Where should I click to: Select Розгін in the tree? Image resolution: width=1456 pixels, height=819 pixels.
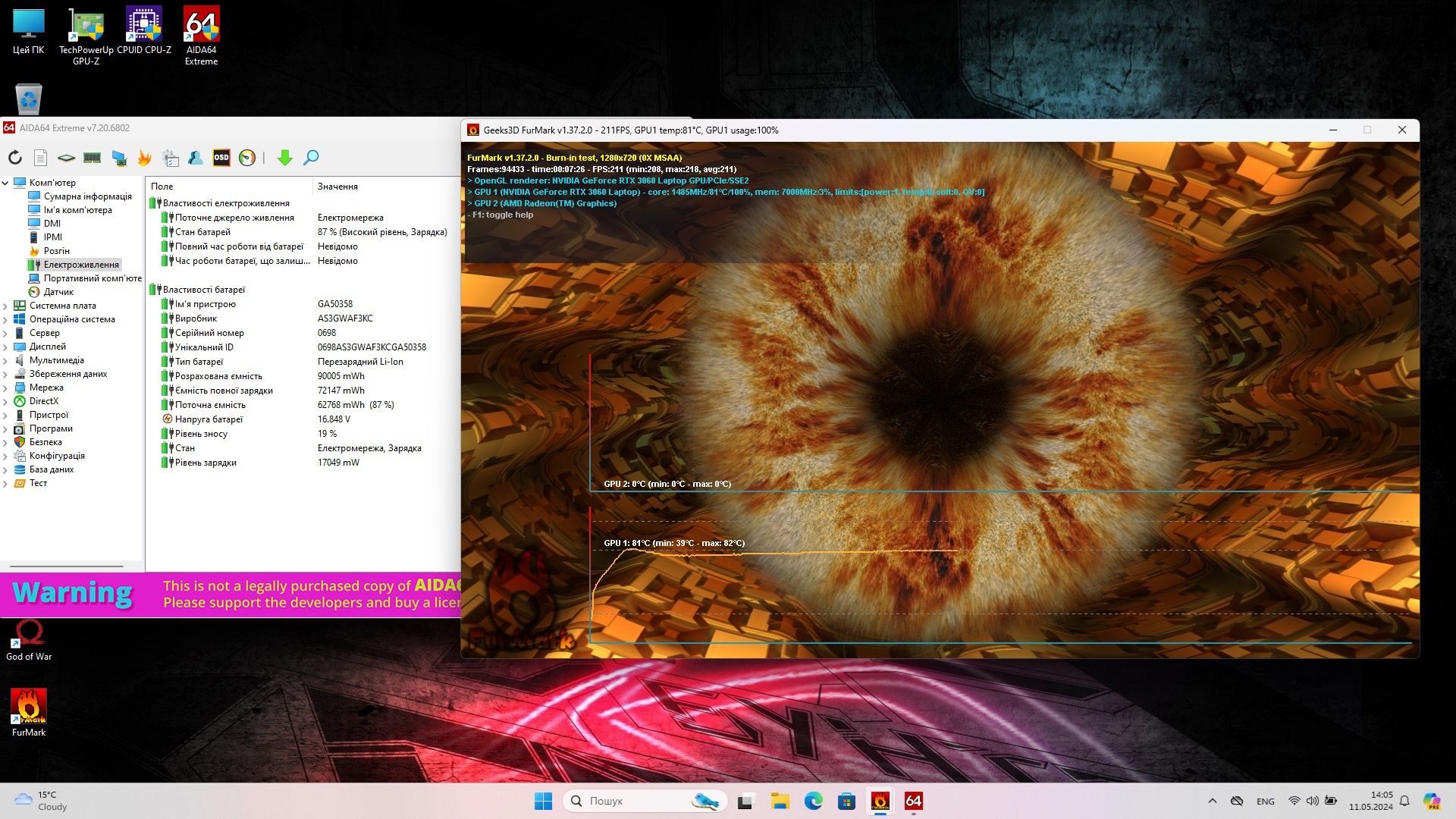click(x=49, y=251)
